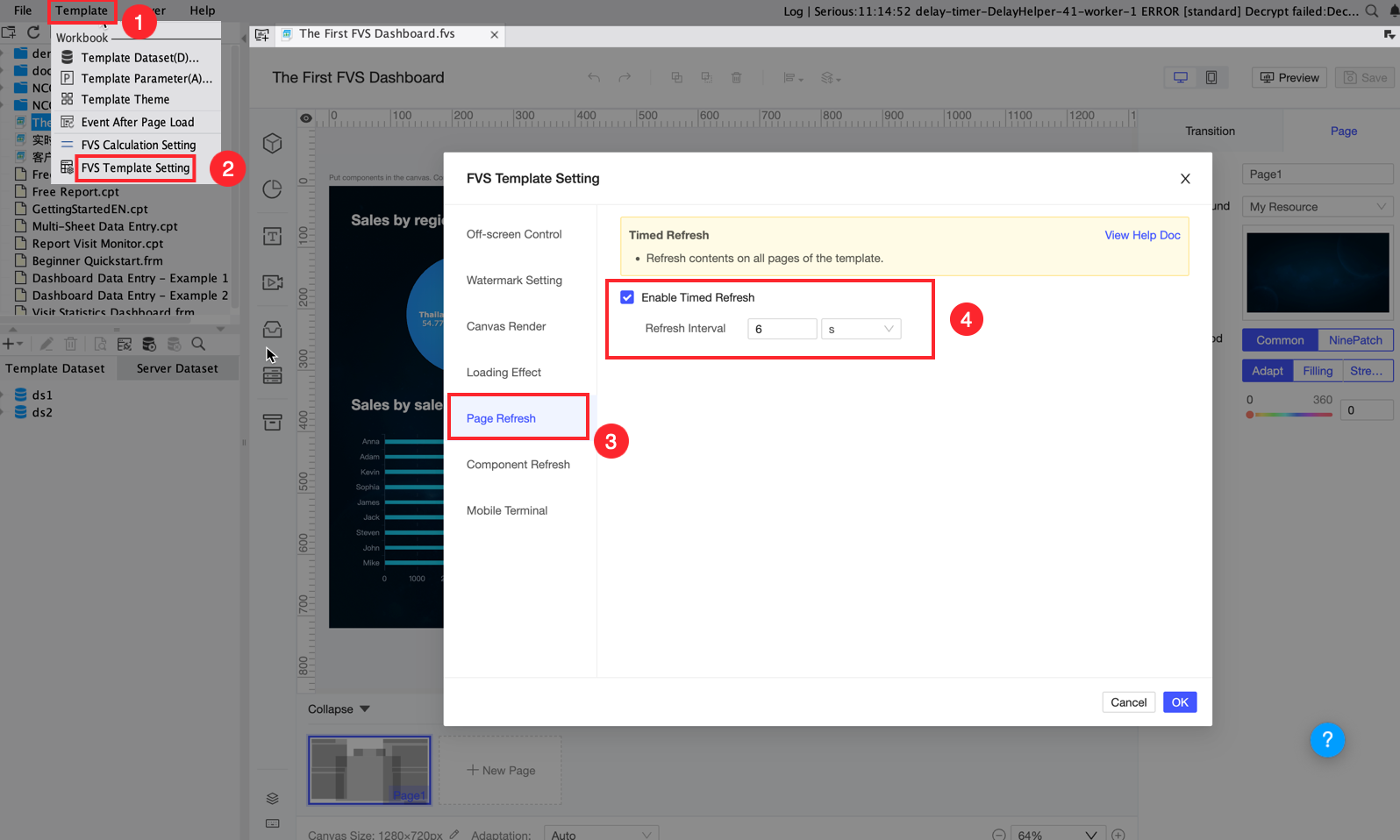Open the Template menu
Viewport: 1400px width, 840px height.
click(x=82, y=11)
